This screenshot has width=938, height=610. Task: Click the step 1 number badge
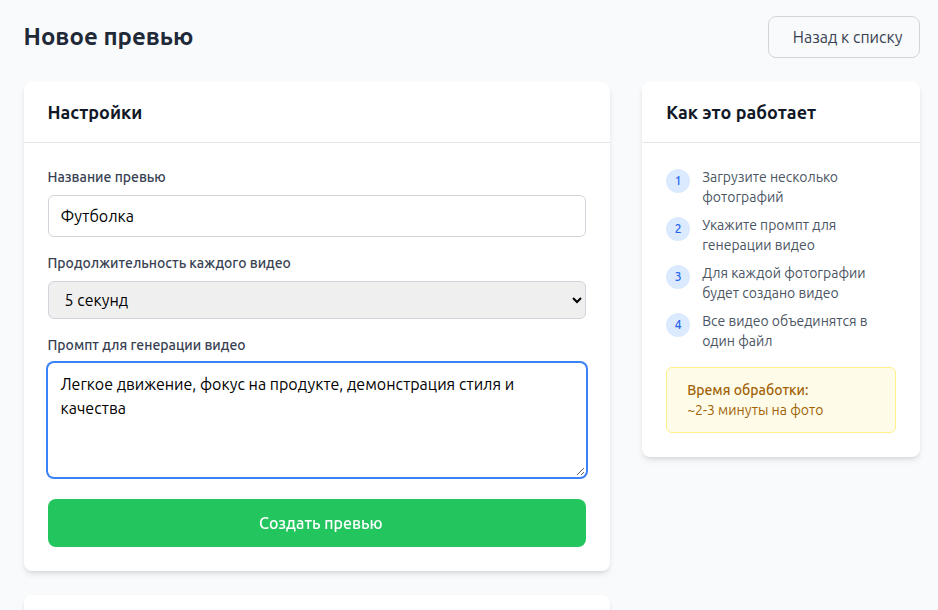(678, 181)
